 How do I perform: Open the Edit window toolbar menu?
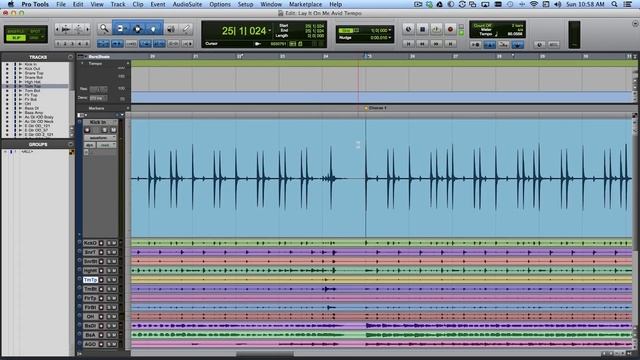tap(635, 24)
